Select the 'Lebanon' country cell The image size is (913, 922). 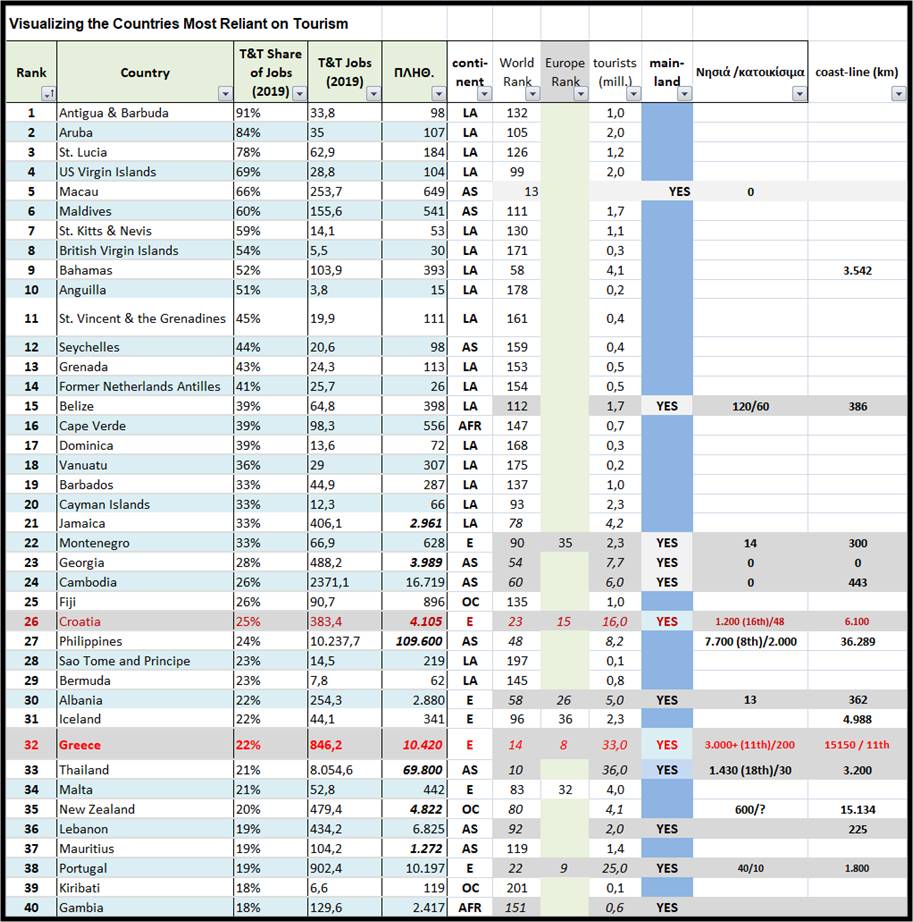(145, 829)
